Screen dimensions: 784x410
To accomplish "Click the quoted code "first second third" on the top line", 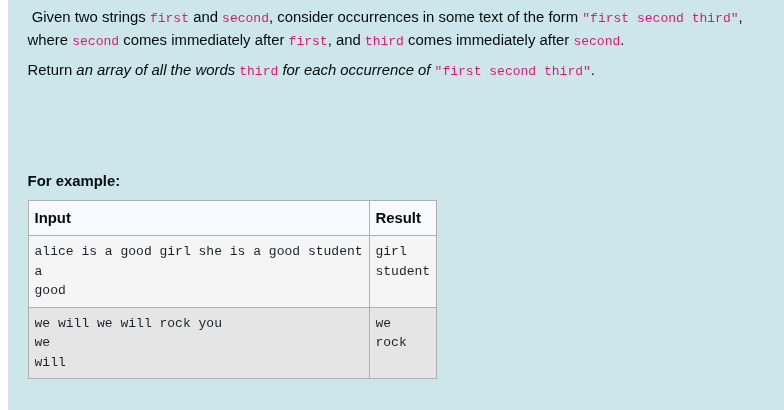I will coord(660,18).
